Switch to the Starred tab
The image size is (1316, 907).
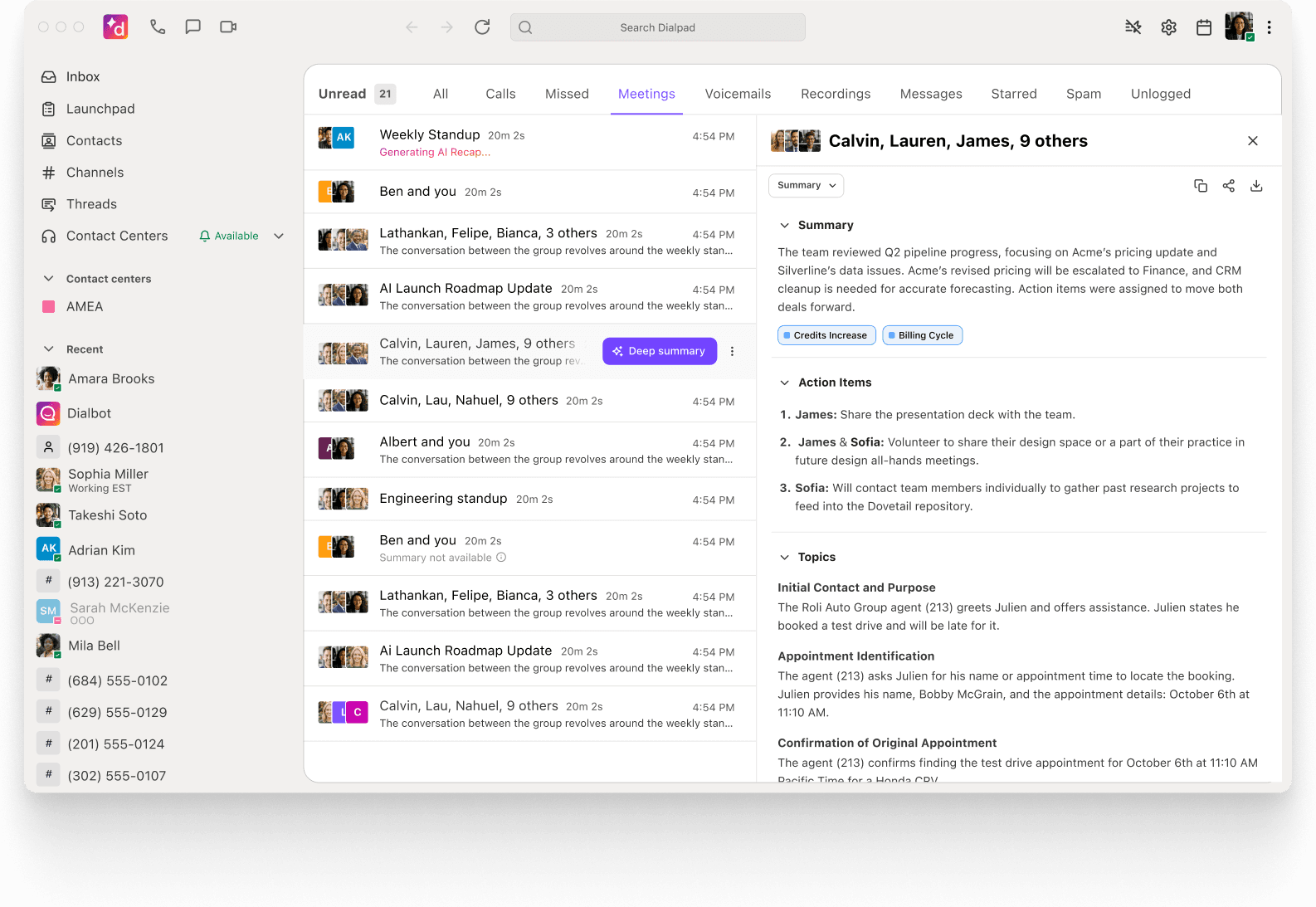(x=1014, y=94)
